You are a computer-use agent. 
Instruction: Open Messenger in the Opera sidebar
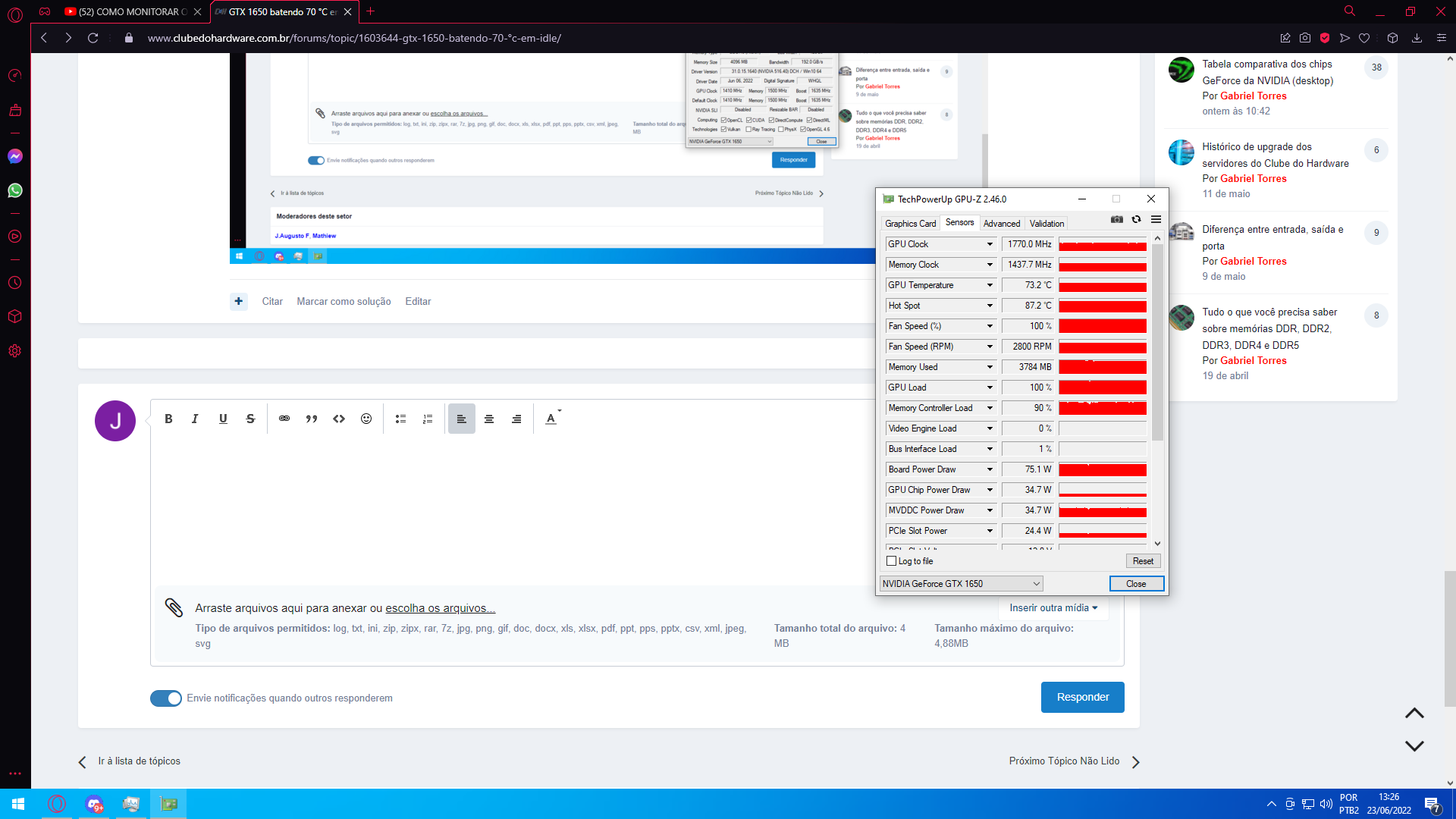pos(15,156)
